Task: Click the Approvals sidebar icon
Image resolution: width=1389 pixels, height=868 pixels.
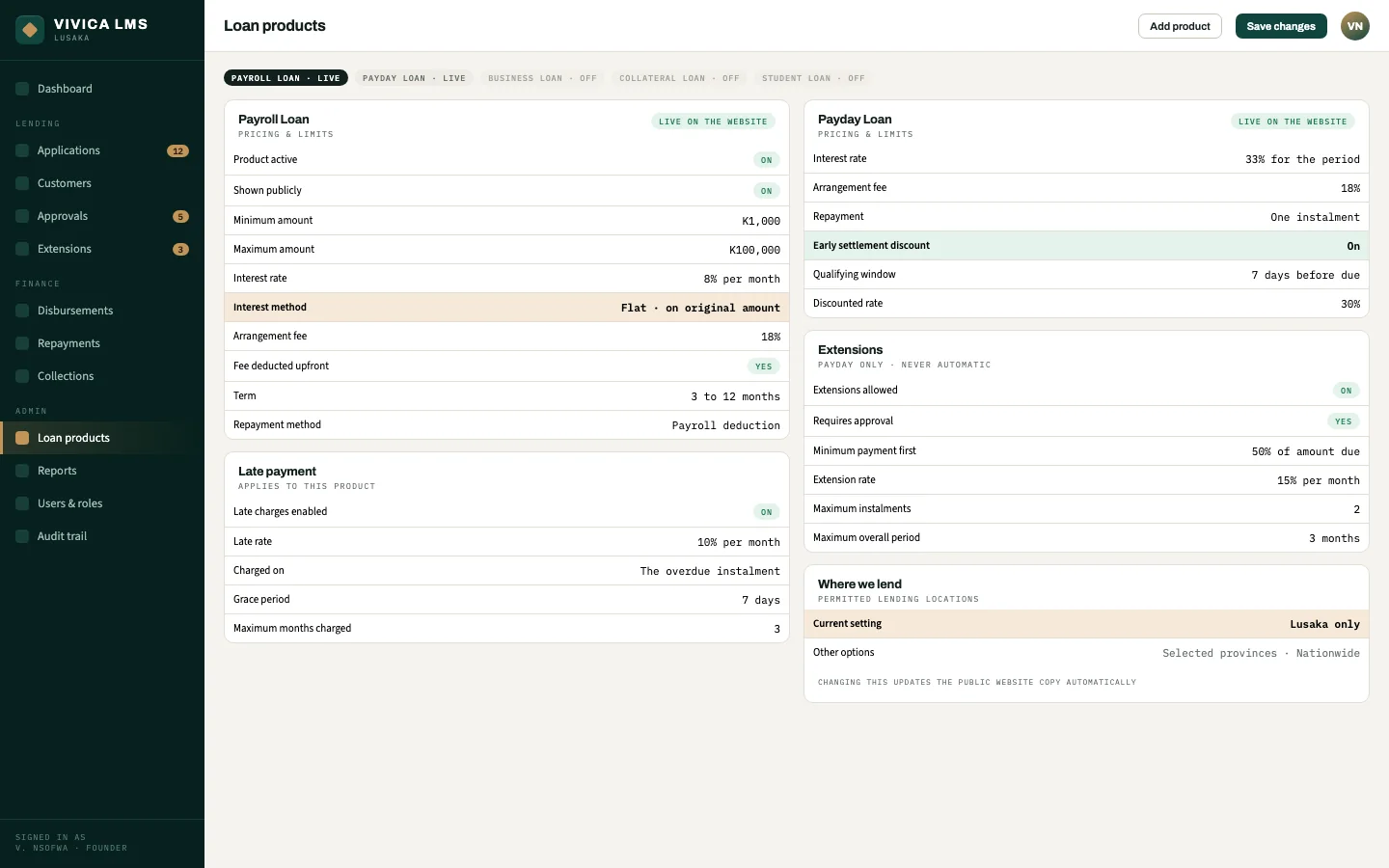Action: (x=22, y=216)
